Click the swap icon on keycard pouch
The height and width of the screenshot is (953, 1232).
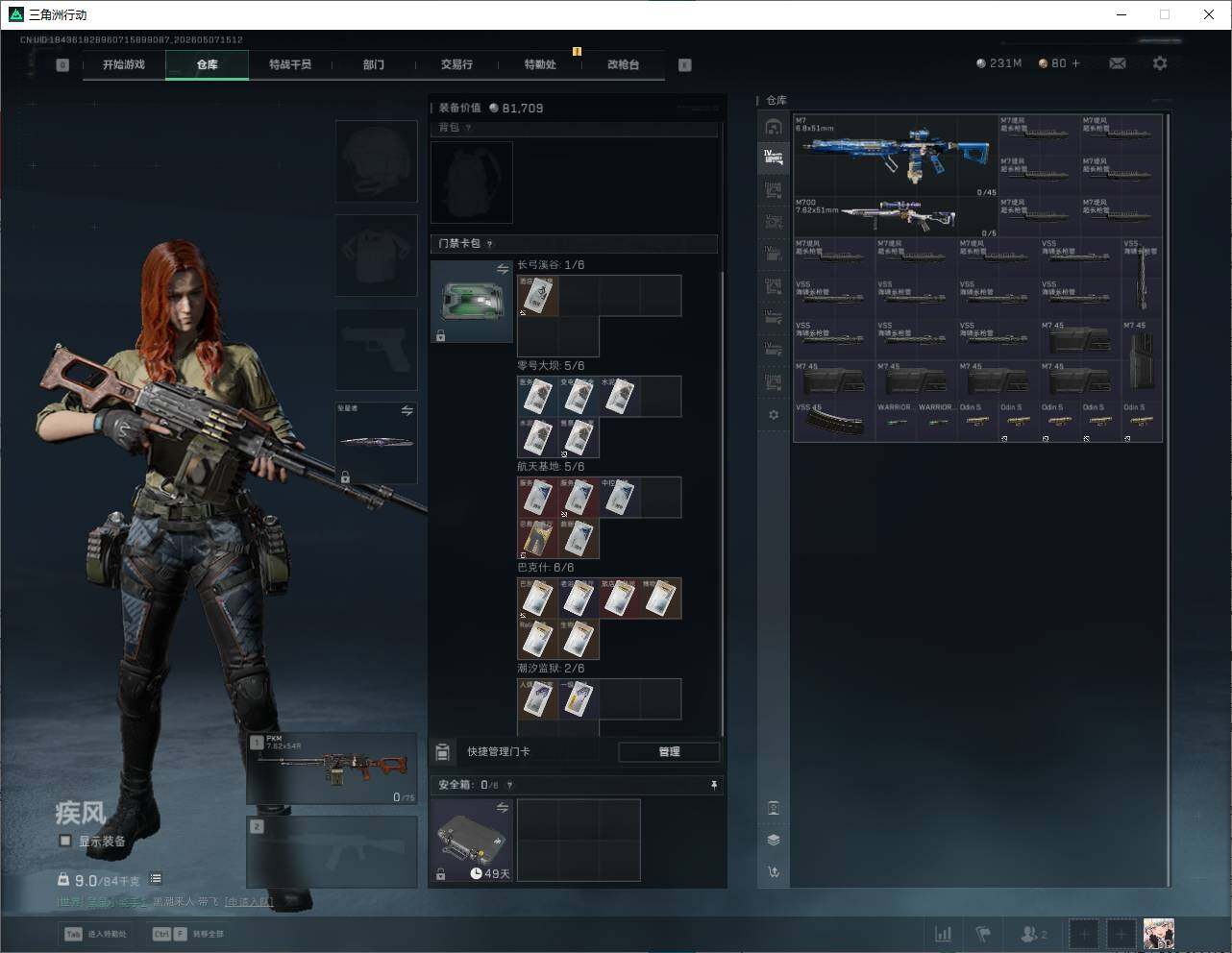coord(502,270)
